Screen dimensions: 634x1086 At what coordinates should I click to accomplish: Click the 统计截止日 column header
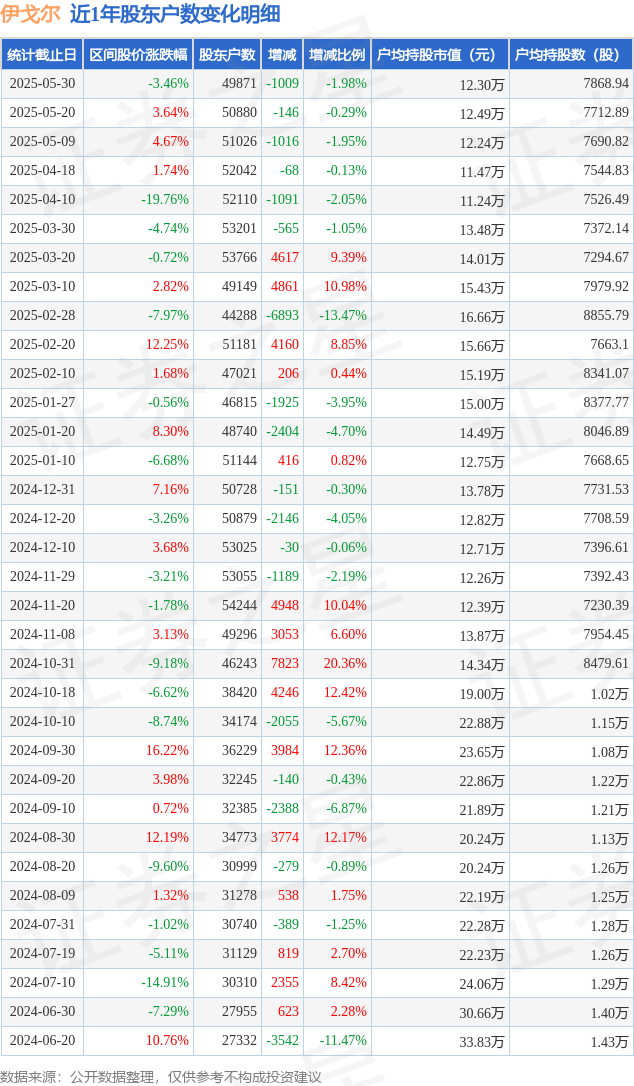[x=42, y=55]
